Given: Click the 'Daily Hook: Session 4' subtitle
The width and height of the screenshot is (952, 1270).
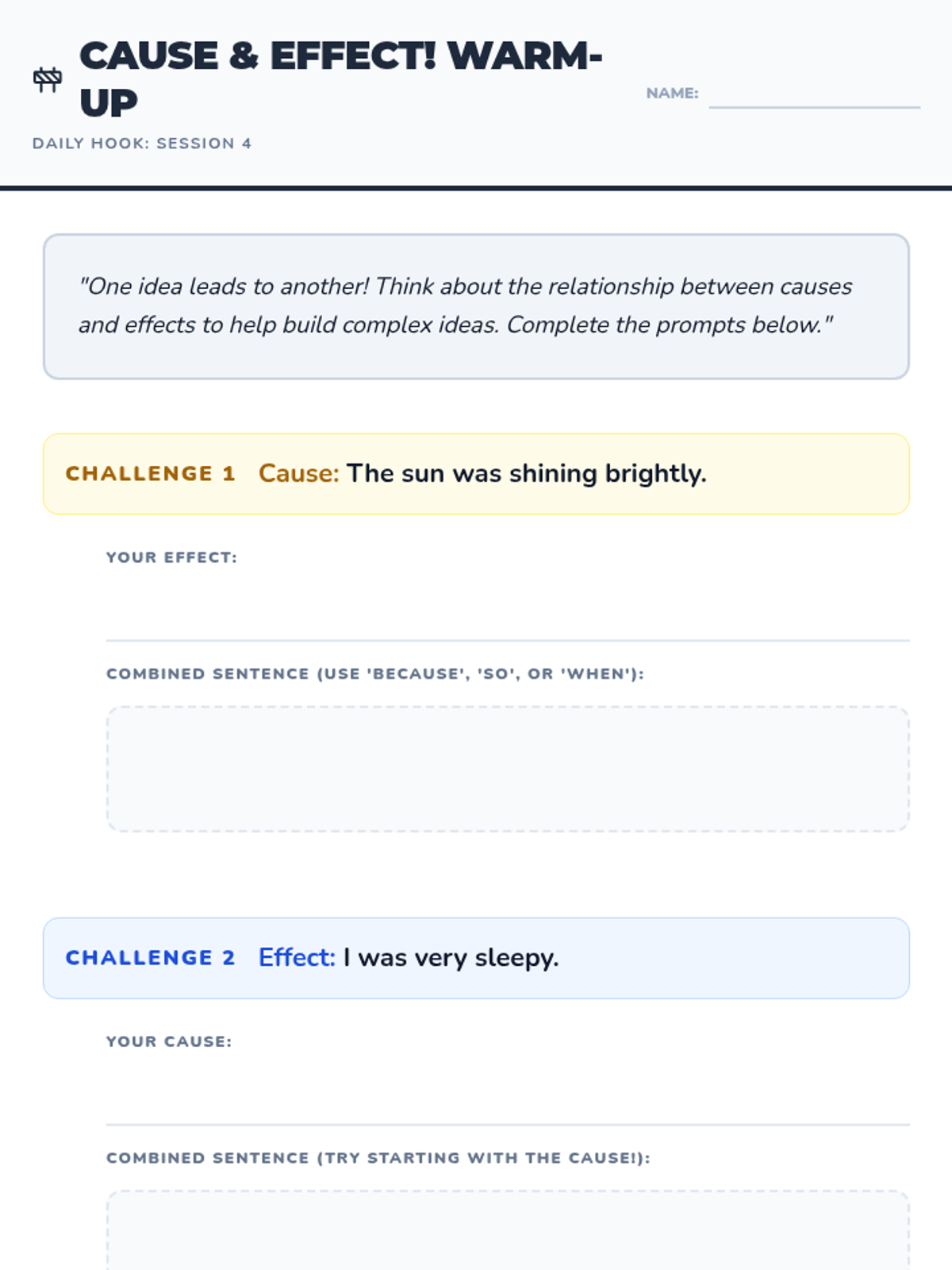Looking at the screenshot, I should 142,144.
